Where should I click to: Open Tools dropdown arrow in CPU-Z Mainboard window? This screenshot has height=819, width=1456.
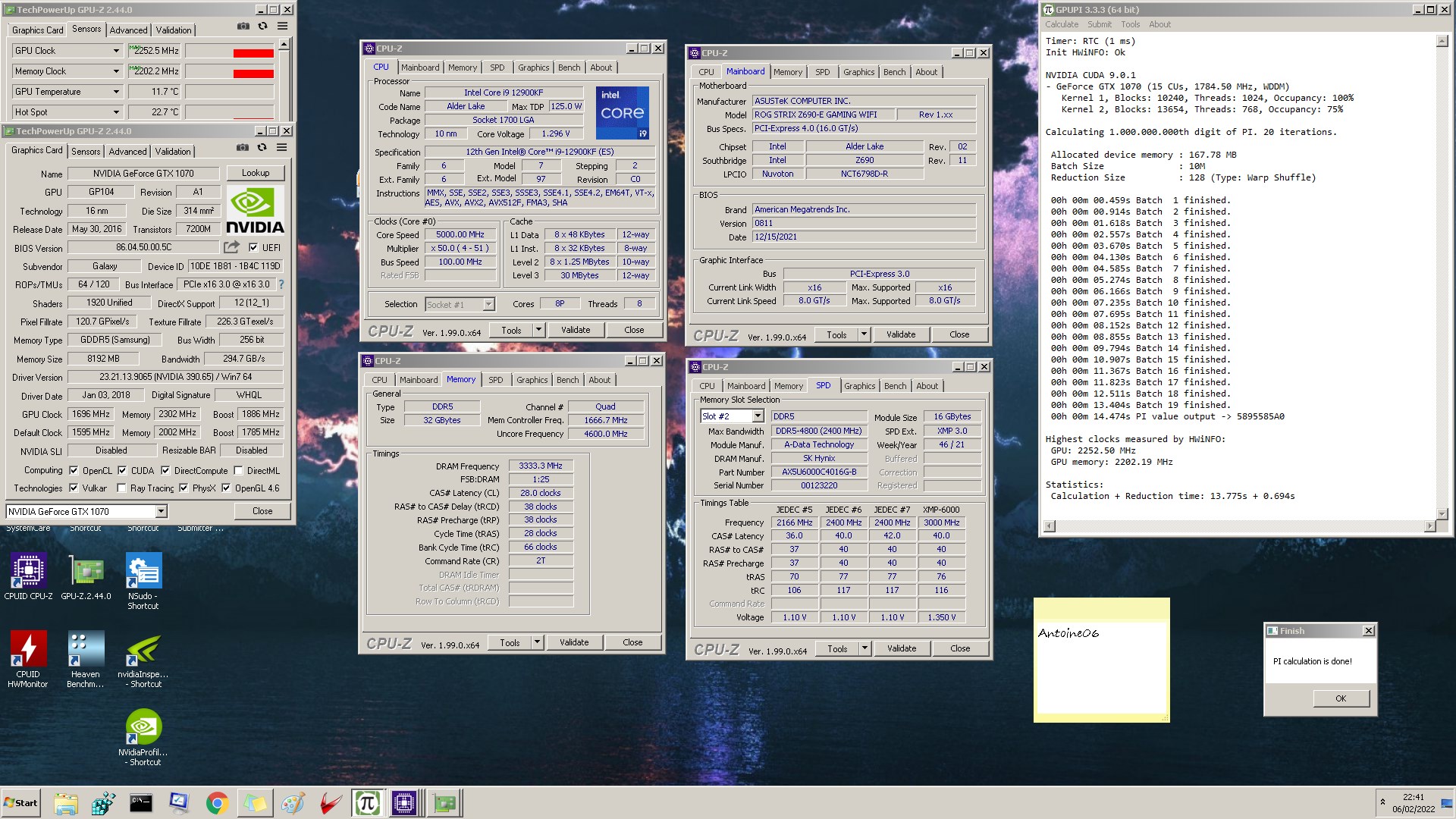[x=864, y=334]
